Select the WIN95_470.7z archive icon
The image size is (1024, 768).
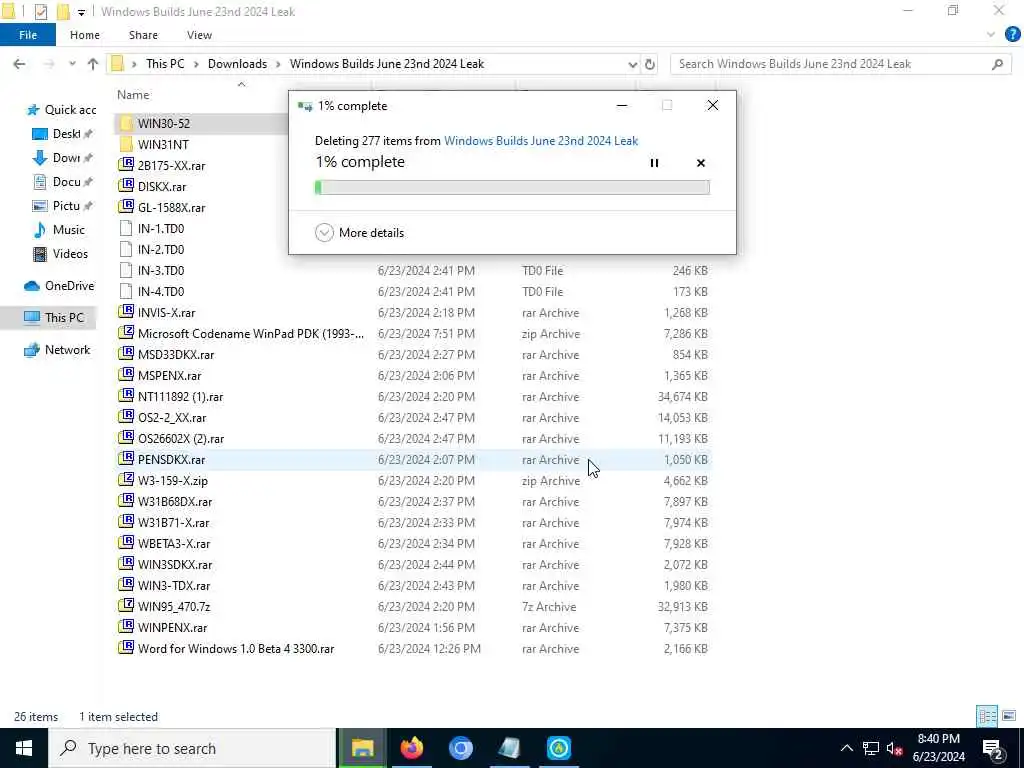pos(126,606)
